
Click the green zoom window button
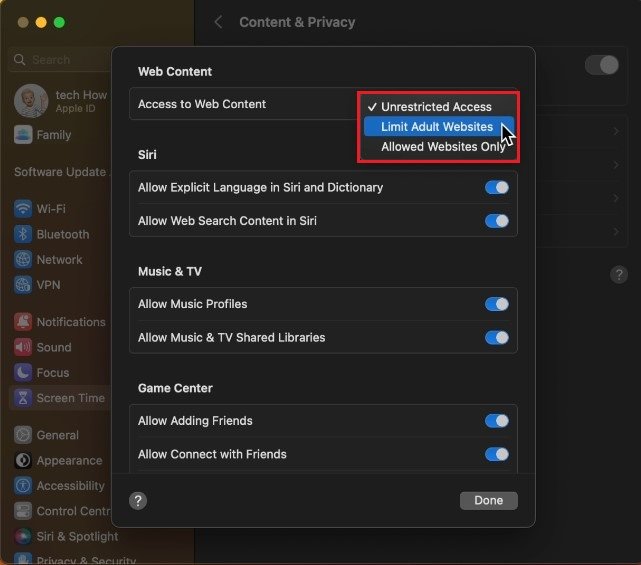click(59, 22)
